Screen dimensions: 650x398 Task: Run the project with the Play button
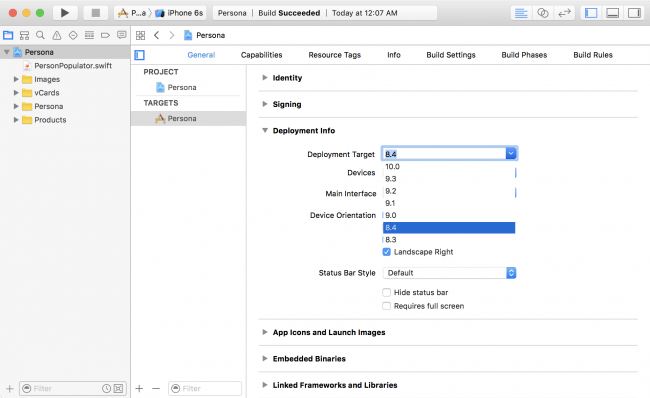click(x=65, y=13)
